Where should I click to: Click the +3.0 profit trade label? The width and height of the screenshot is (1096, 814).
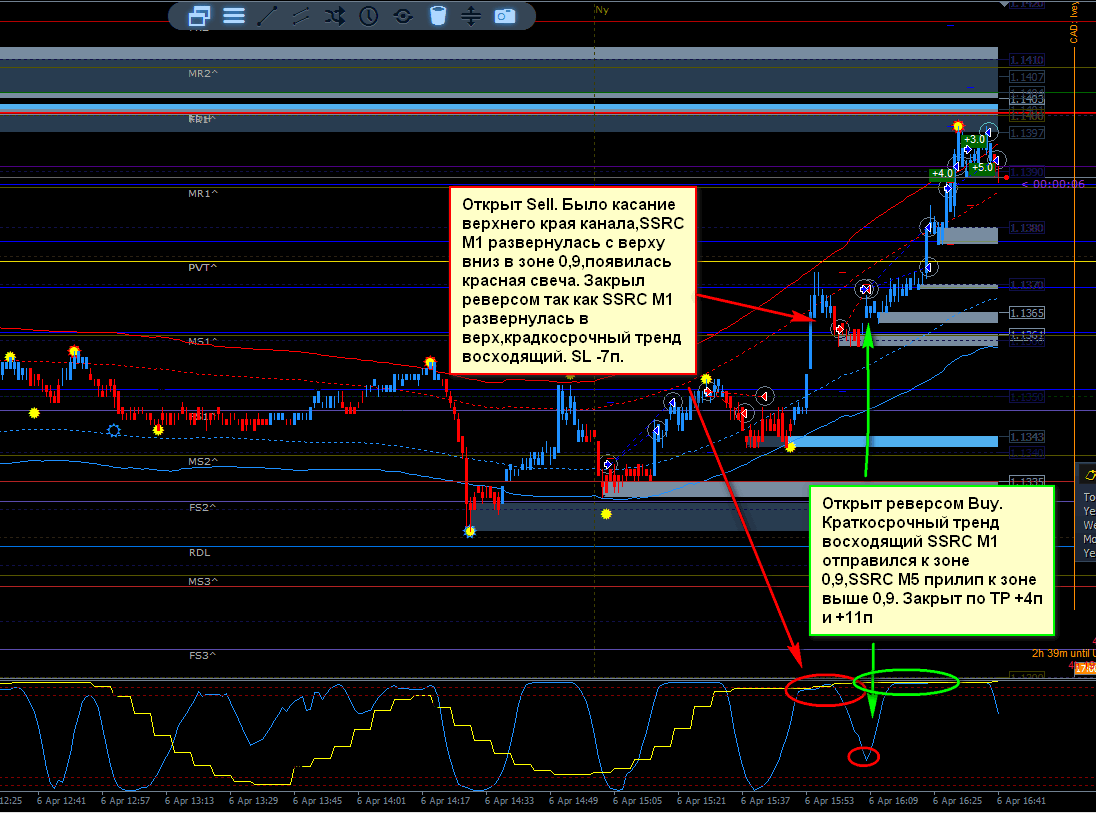(974, 140)
